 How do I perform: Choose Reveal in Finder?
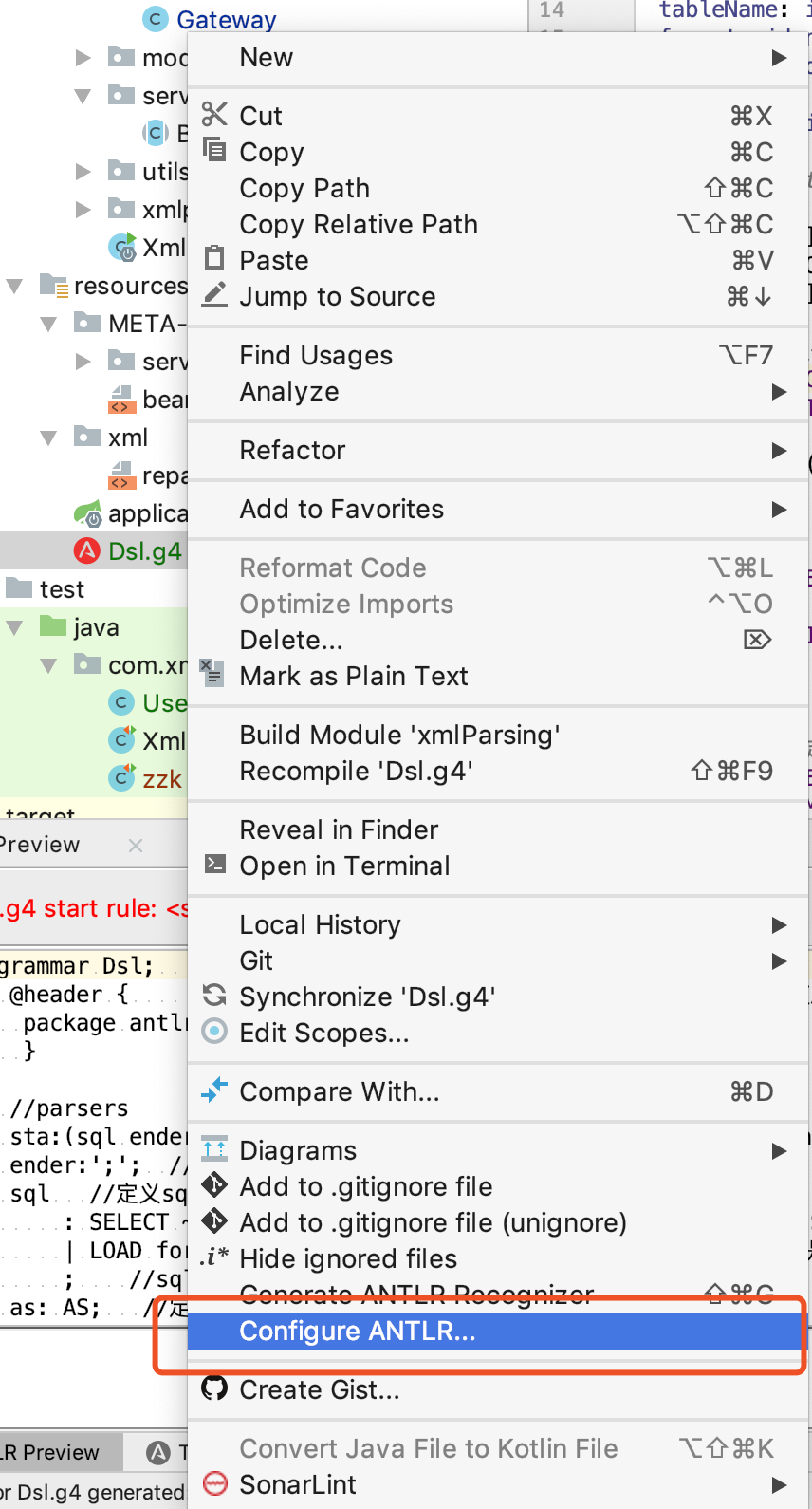(339, 829)
